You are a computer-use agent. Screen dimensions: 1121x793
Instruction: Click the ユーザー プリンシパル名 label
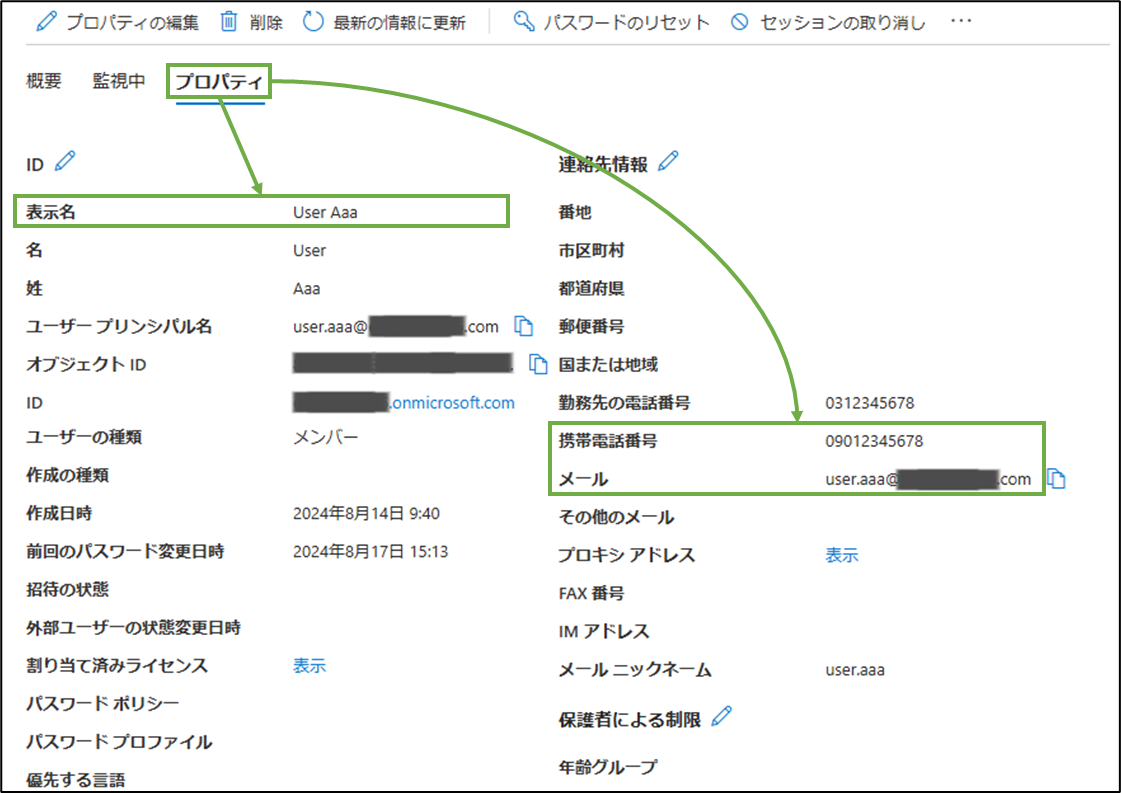[x=119, y=327]
